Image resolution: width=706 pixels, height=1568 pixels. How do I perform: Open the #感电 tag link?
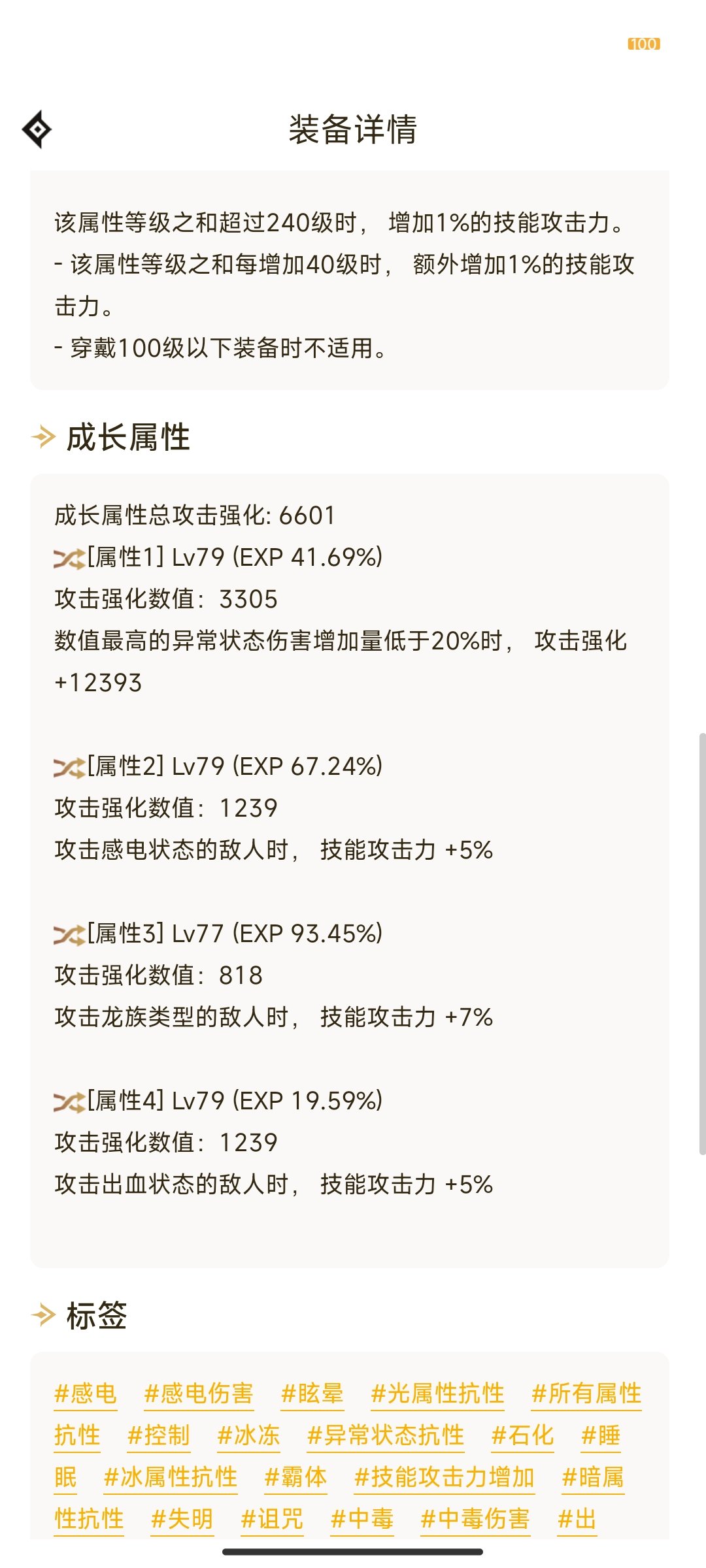[x=86, y=1394]
